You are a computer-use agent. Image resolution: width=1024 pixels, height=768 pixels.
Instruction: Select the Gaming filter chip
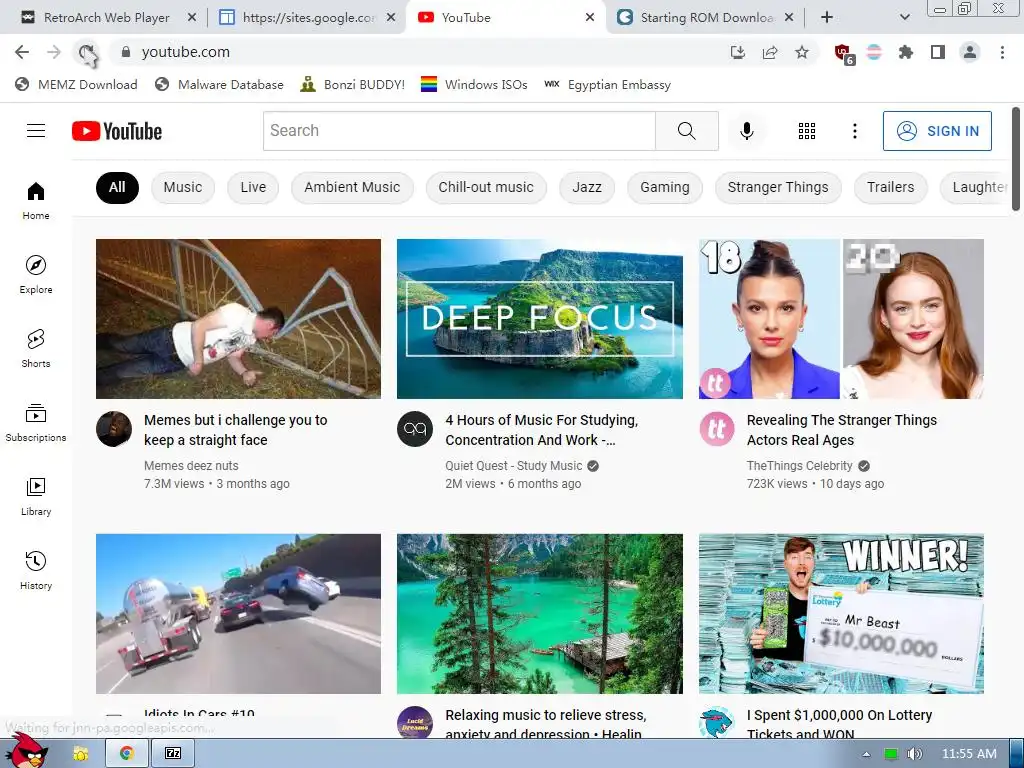pos(664,187)
